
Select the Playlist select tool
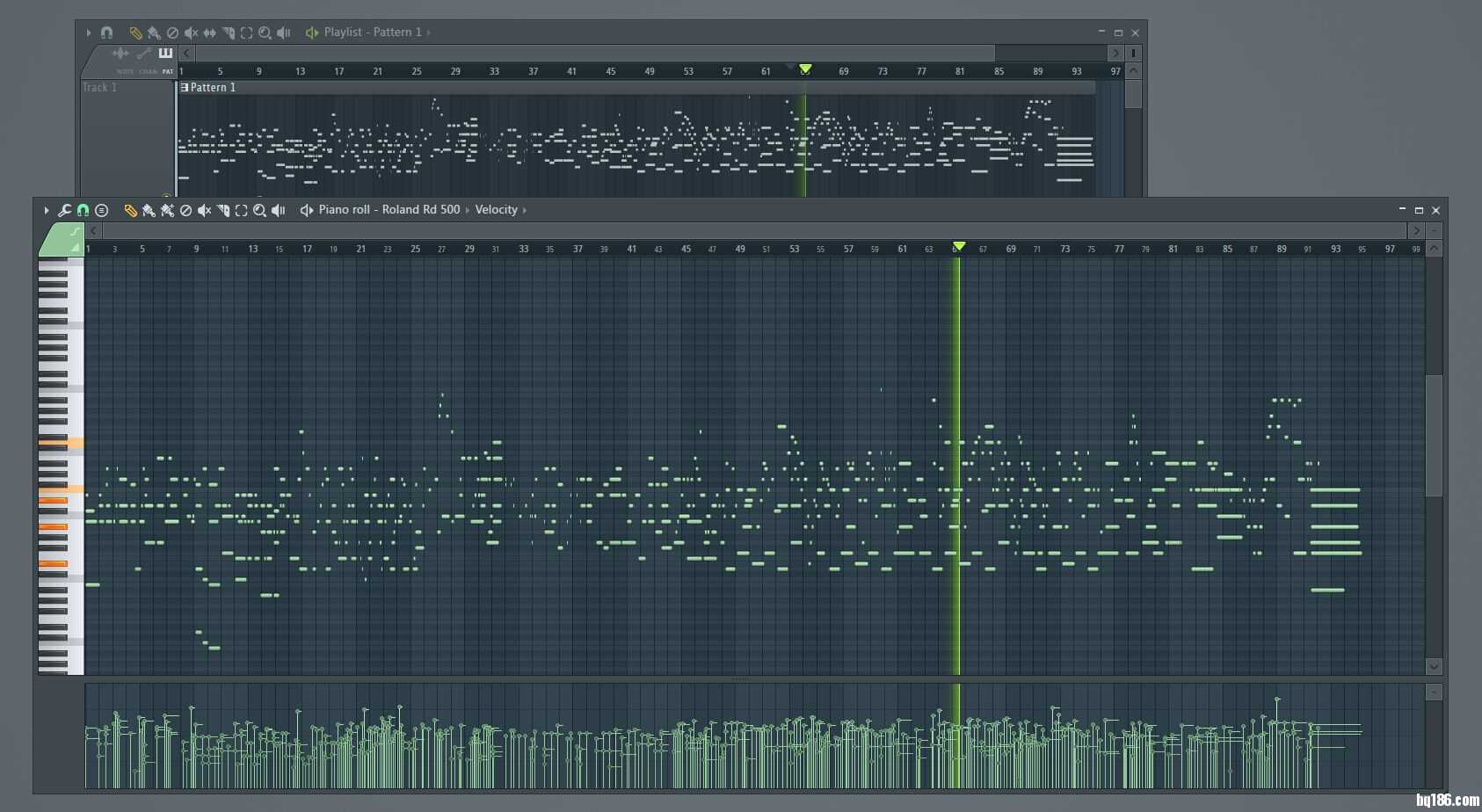pyautogui.click(x=246, y=33)
